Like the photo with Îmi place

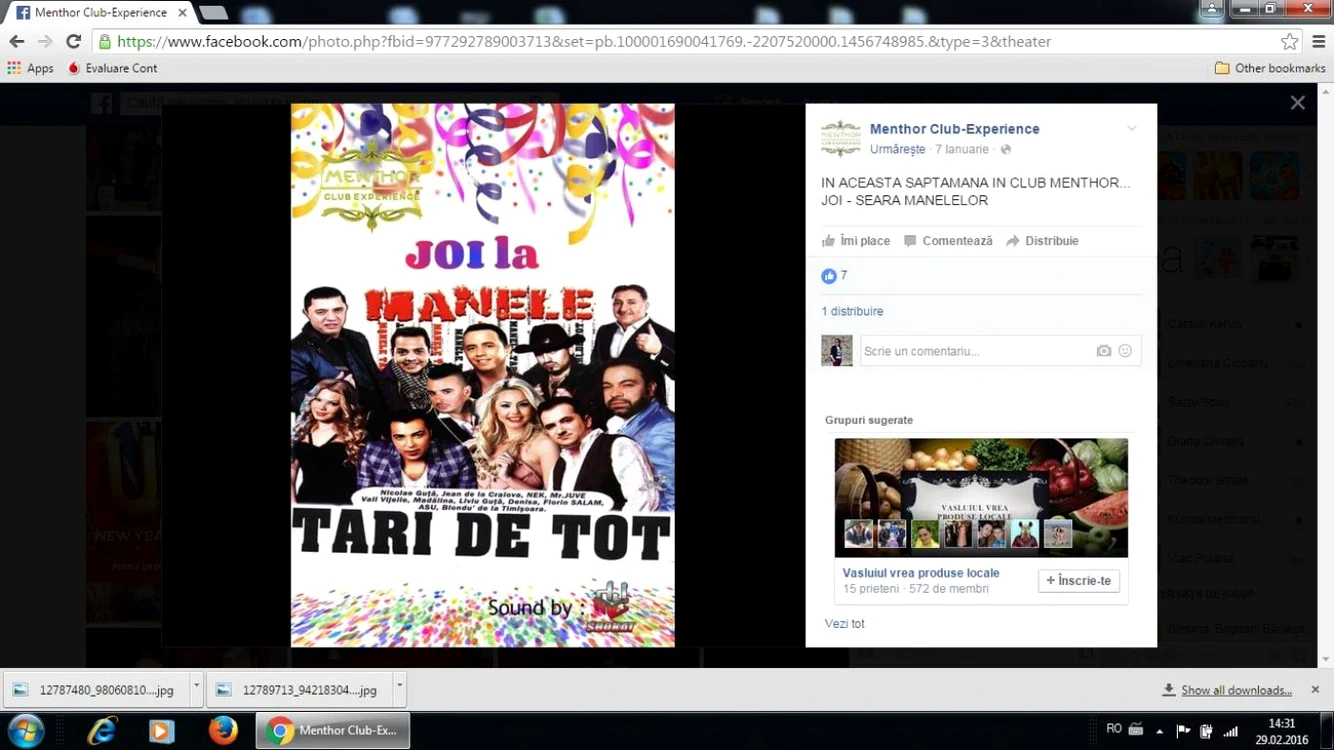[856, 241]
